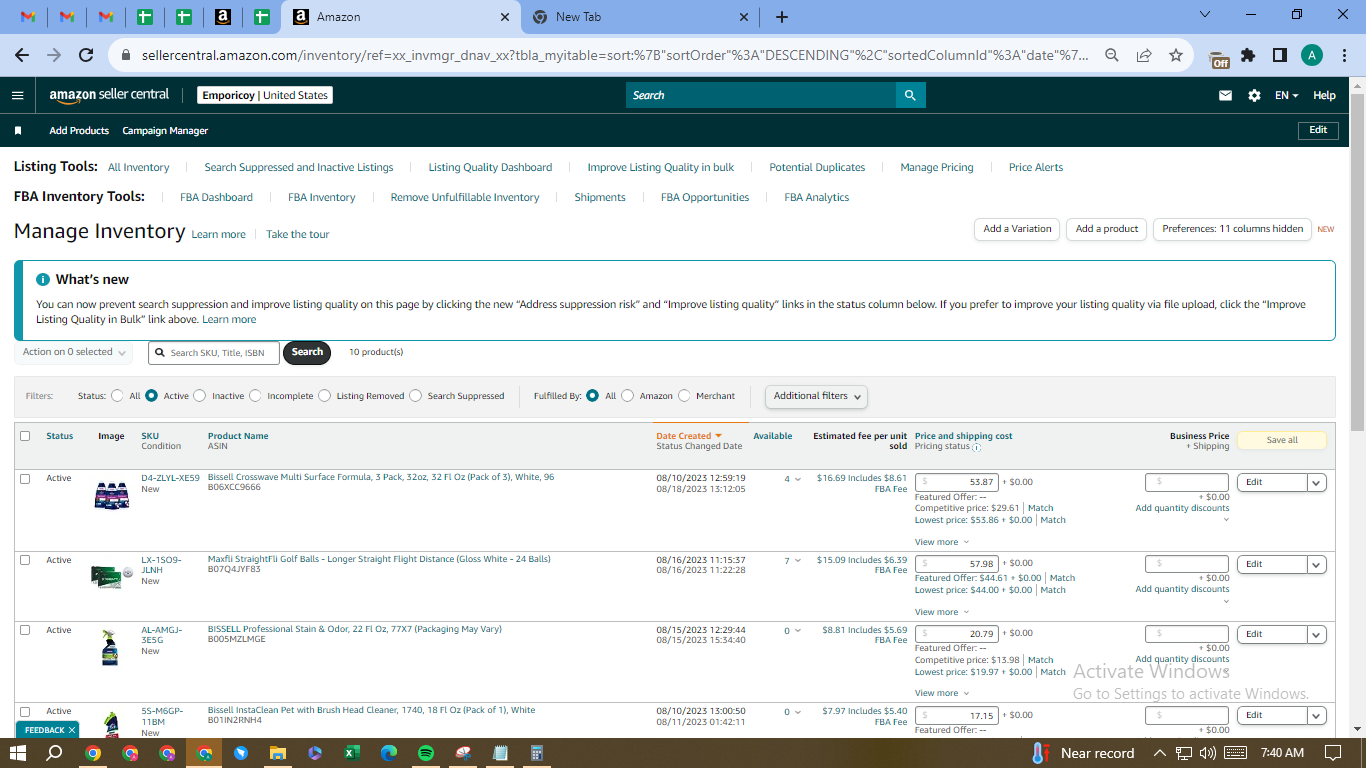
Task: Follow the Take the tour link
Action: coord(297,234)
